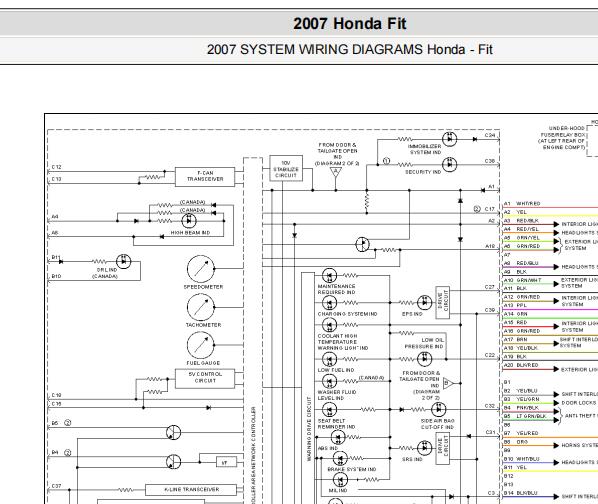598x504 pixels.
Task: Select the C27 terminal label
Action: pyautogui.click(x=490, y=287)
